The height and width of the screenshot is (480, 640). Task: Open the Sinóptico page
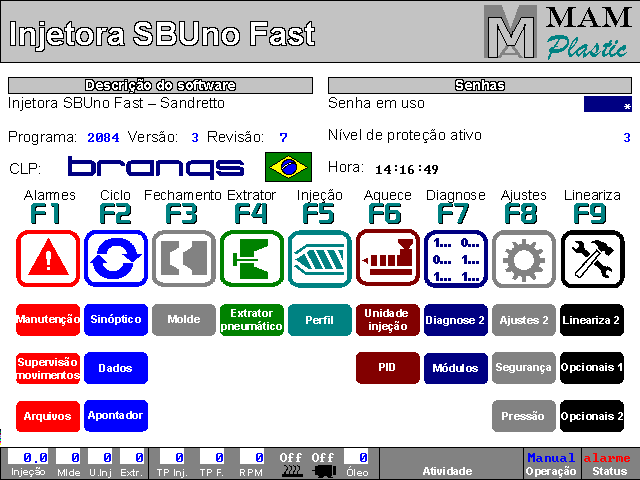point(116,320)
